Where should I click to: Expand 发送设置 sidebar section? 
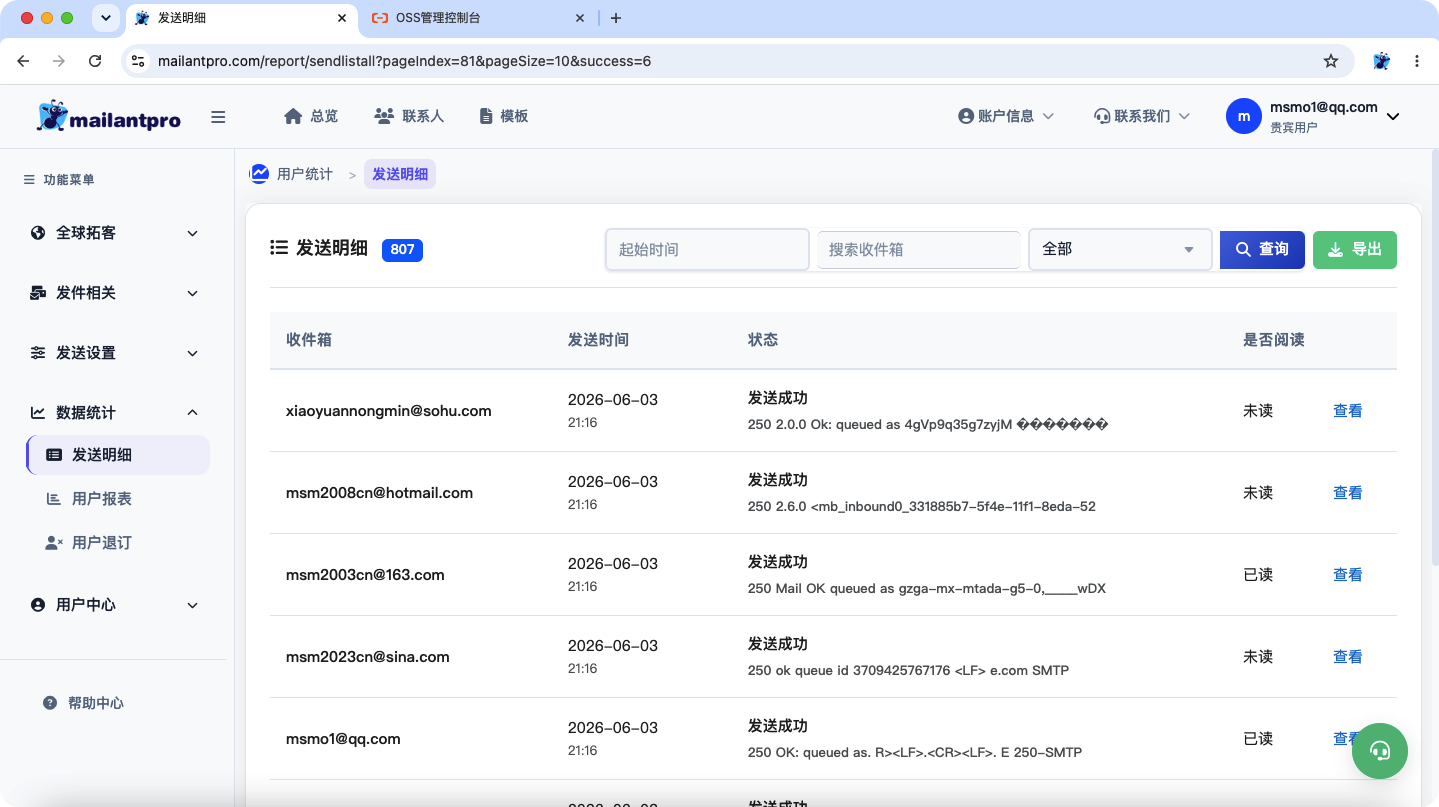pyautogui.click(x=113, y=353)
